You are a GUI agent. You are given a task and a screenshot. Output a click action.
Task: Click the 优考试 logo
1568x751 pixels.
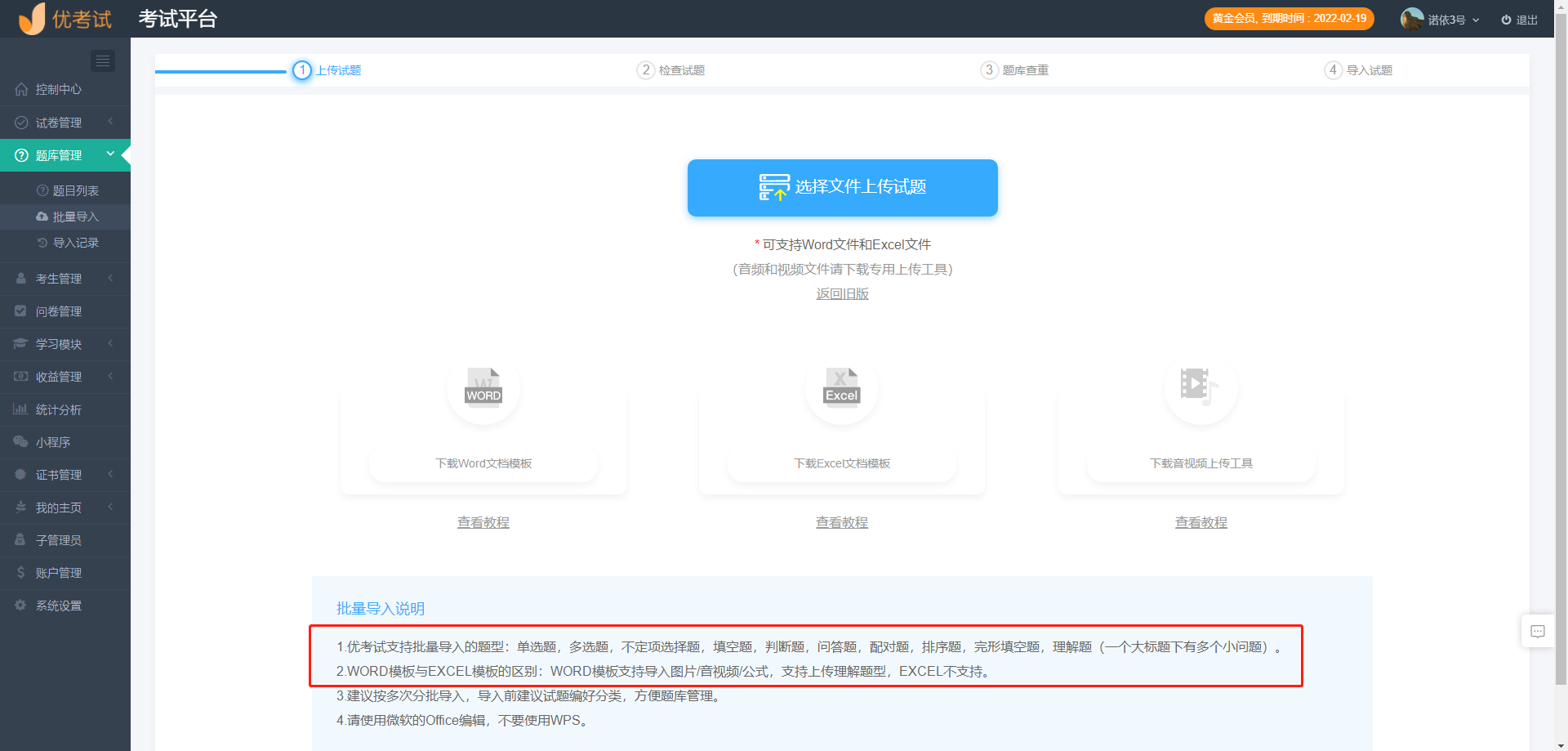coord(65,19)
